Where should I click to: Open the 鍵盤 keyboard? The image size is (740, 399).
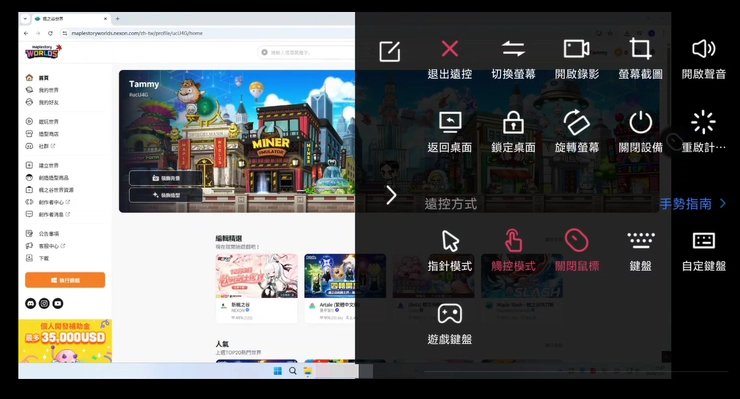[640, 241]
